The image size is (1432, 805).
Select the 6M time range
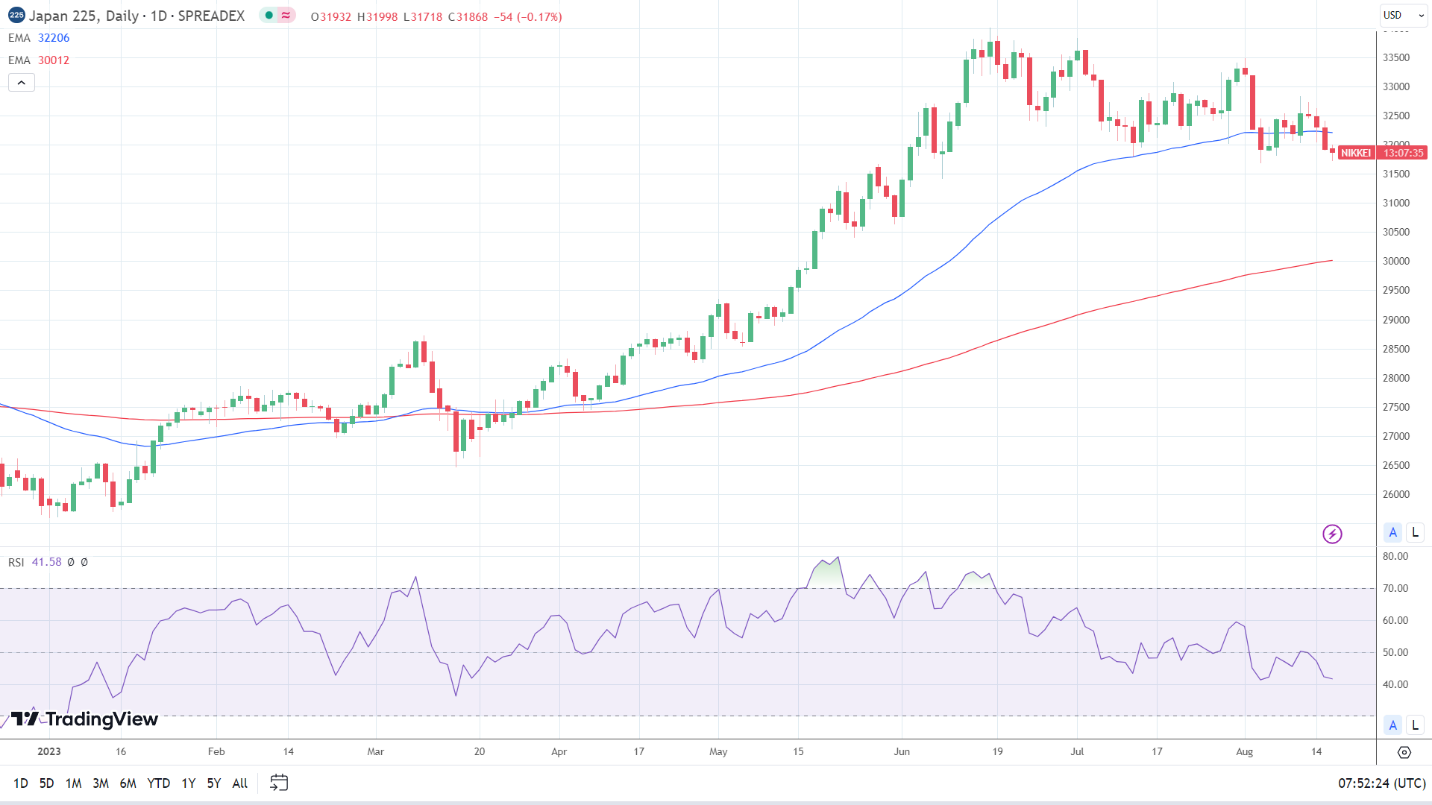tap(128, 783)
